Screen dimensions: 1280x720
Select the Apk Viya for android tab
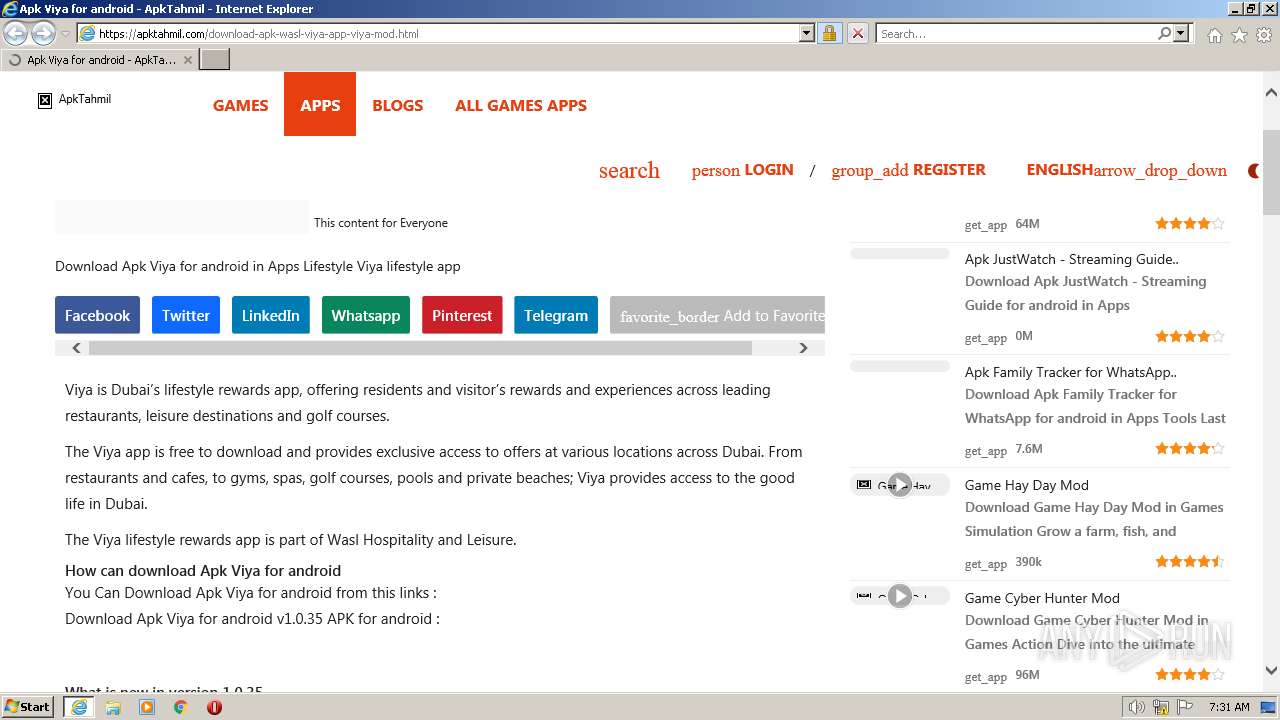coord(100,60)
